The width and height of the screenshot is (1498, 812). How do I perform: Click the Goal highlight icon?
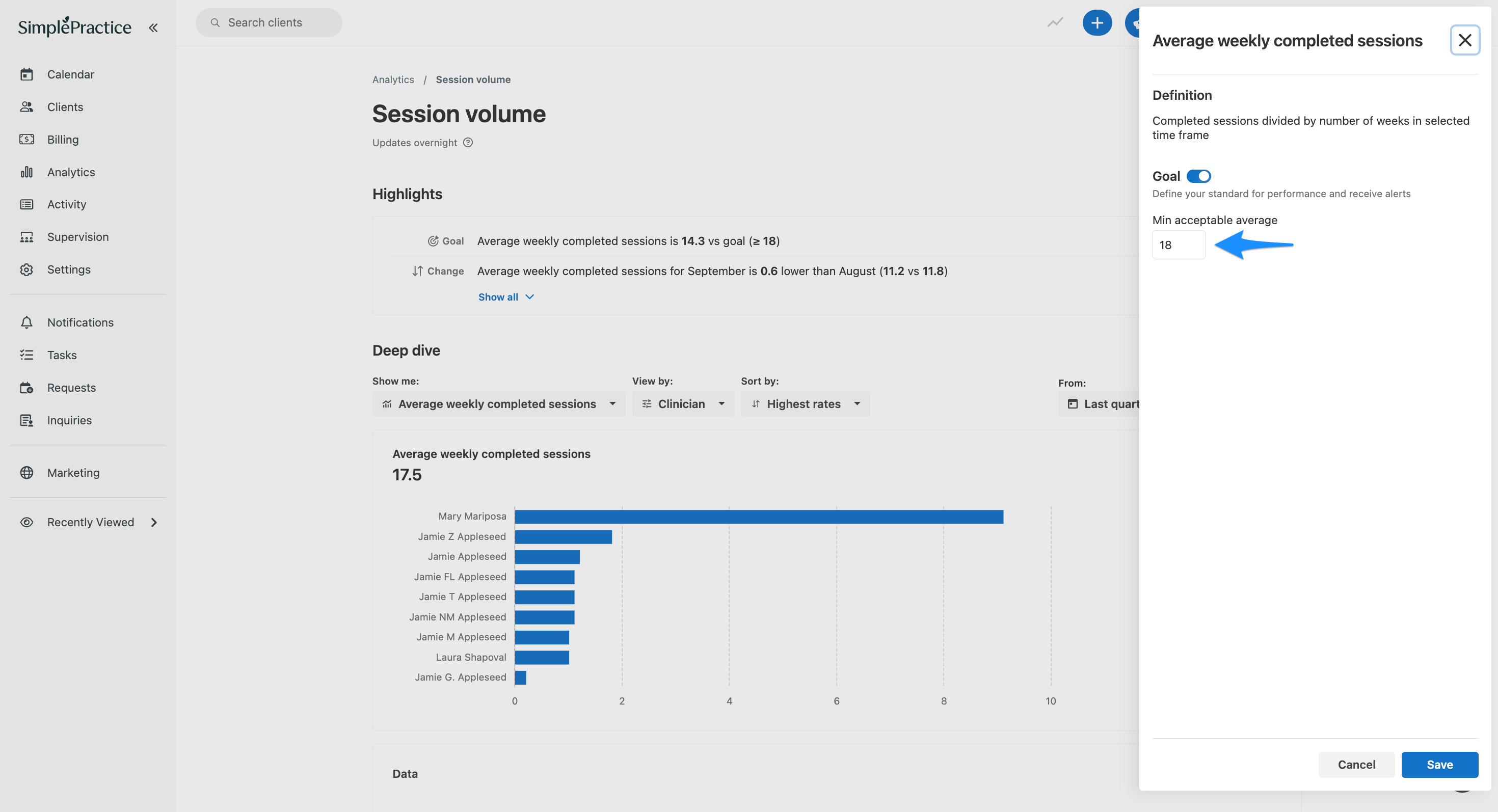pos(433,240)
